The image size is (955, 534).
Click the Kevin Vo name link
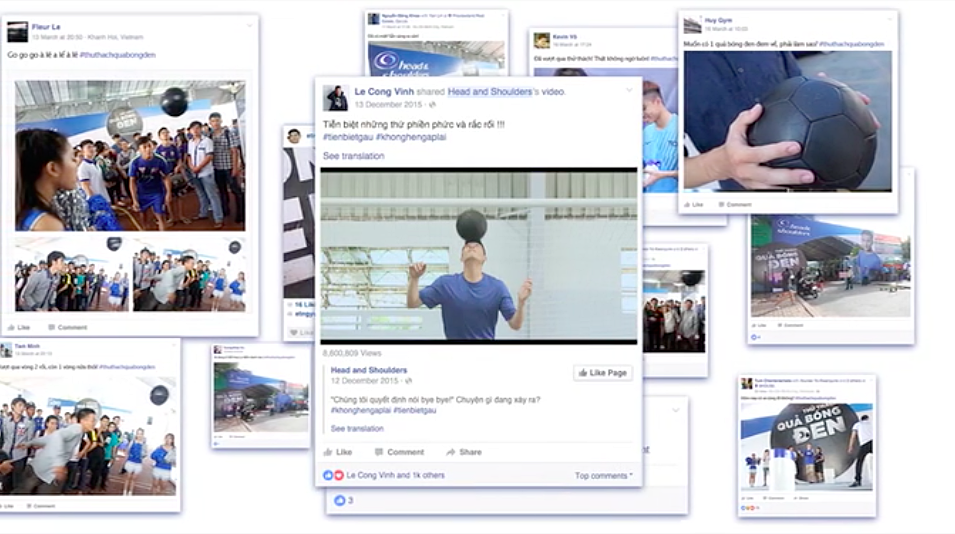[x=565, y=37]
